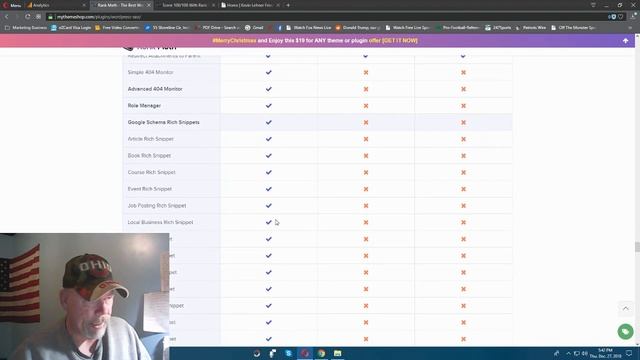The height and width of the screenshot is (360, 640).
Task: Open the Watch Fox News Live bookmark
Action: pos(309,28)
